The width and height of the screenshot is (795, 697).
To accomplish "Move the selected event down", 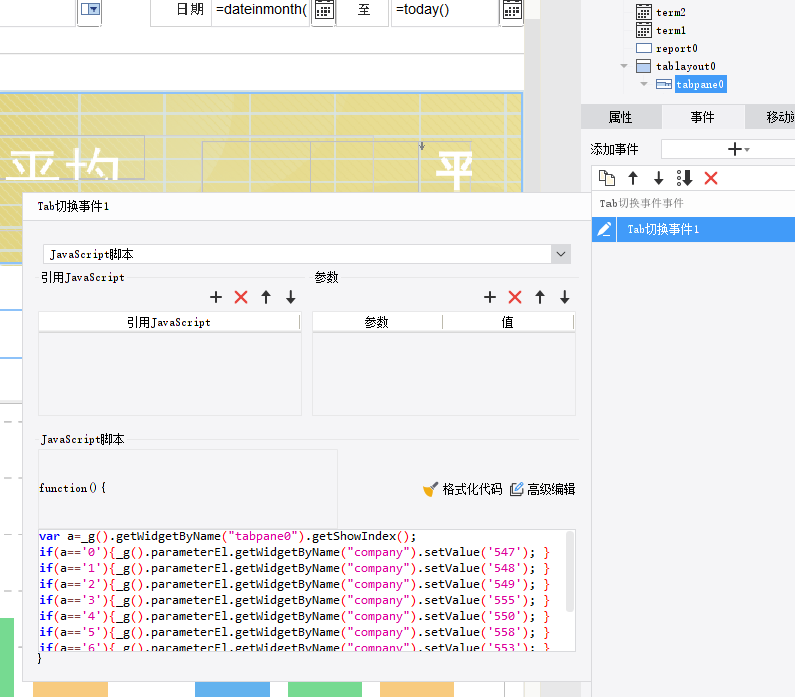I will [x=659, y=178].
